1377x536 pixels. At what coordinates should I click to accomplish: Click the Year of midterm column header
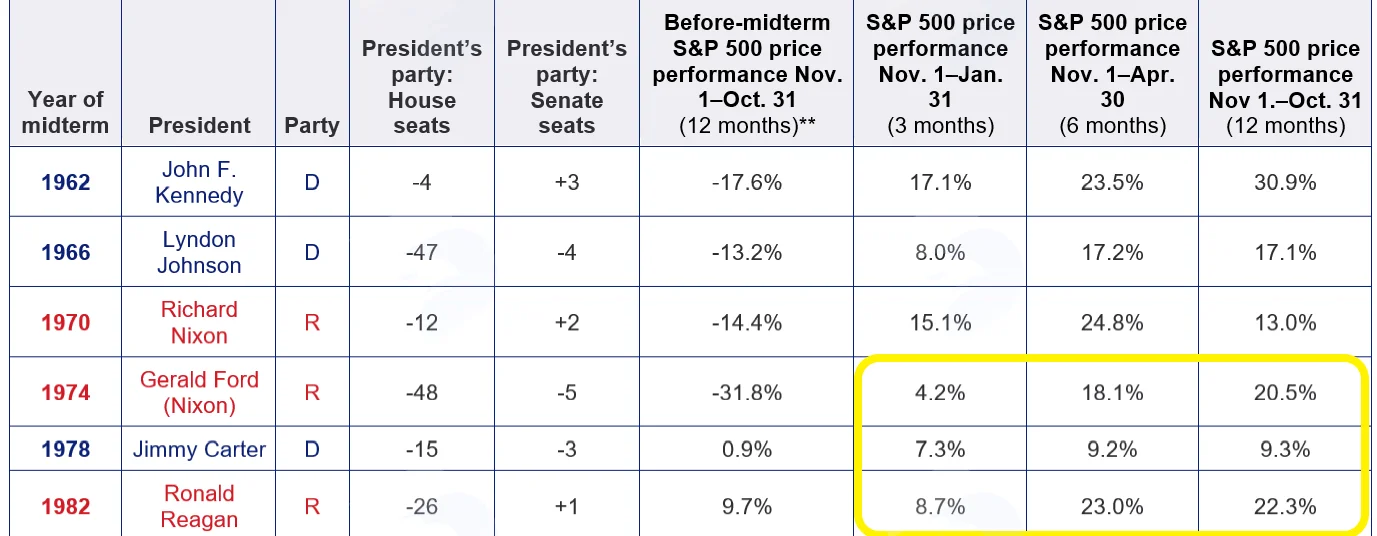65,112
